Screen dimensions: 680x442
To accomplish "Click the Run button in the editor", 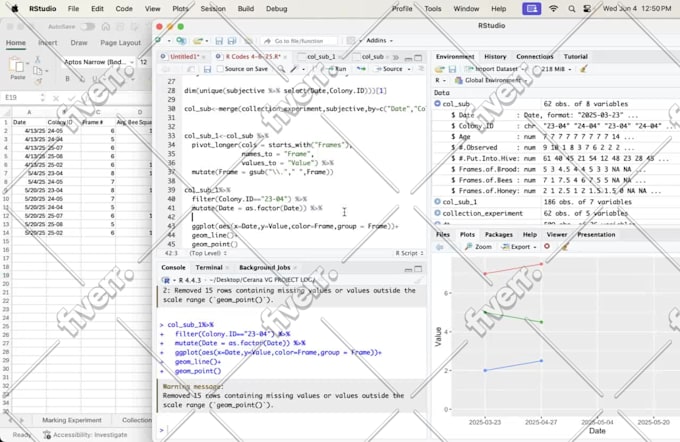I will [337, 69].
